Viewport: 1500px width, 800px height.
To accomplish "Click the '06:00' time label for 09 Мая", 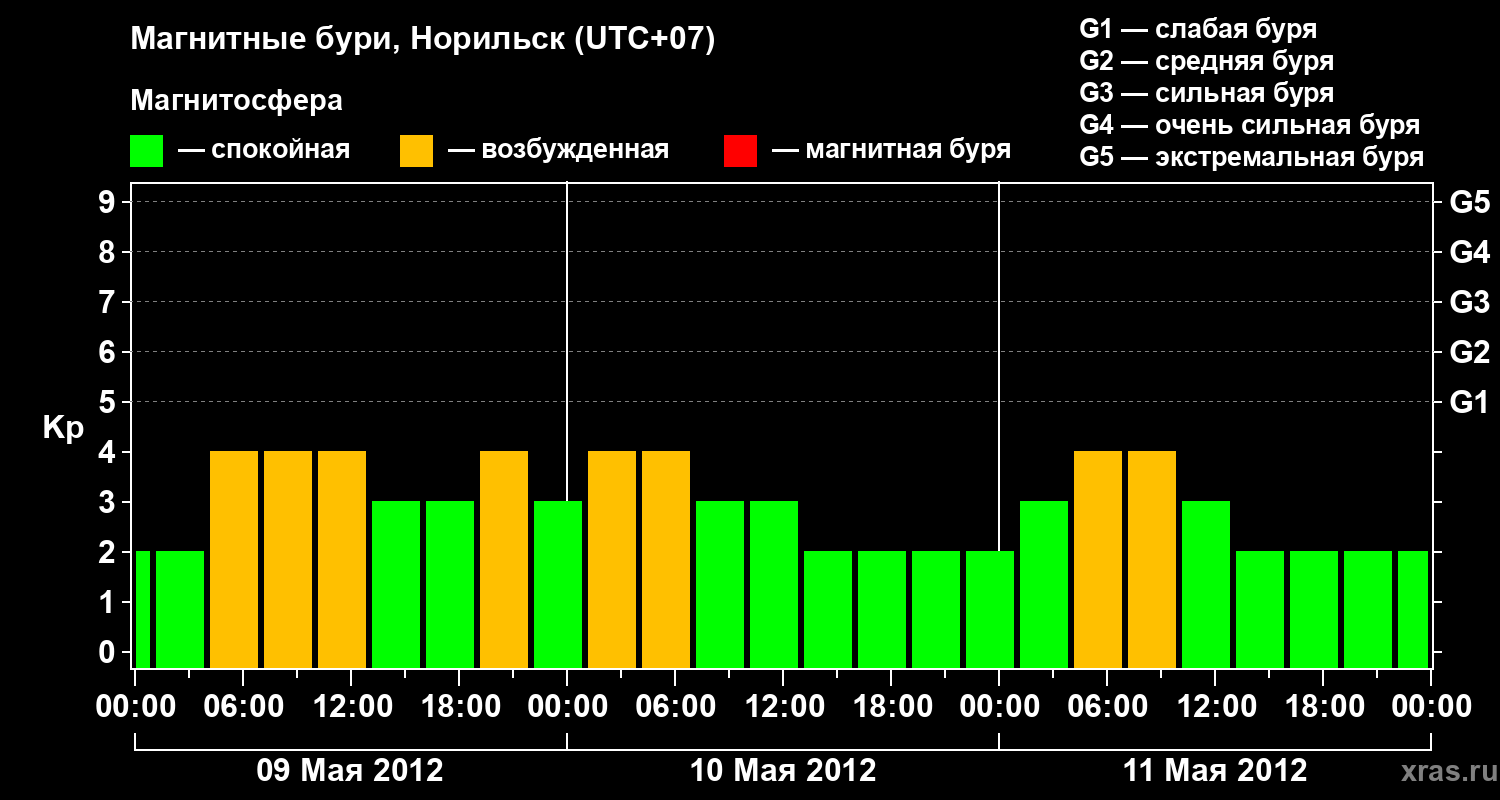I will click(246, 706).
